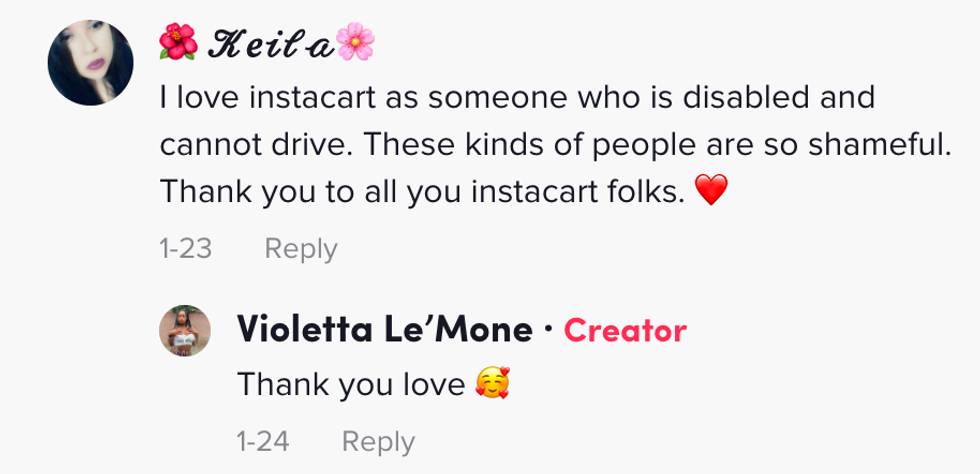
Task: Click the word "disabled" in Keila's comment
Action: coord(744,97)
